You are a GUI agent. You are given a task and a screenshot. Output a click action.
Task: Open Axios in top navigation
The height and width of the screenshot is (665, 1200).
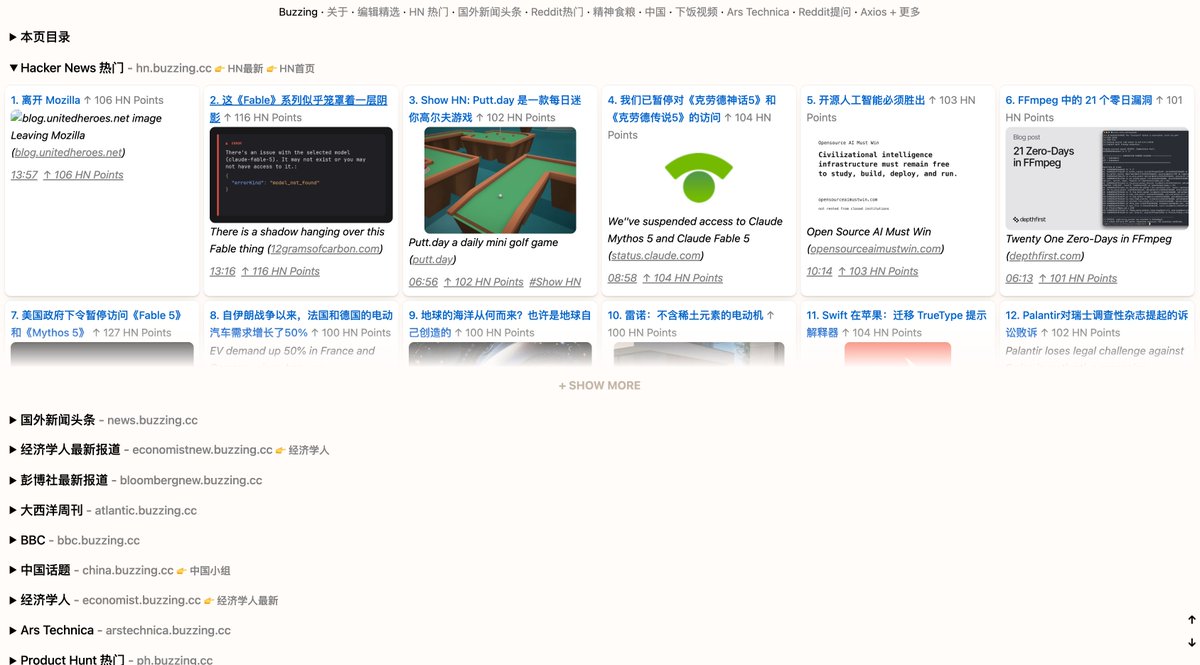click(x=873, y=12)
